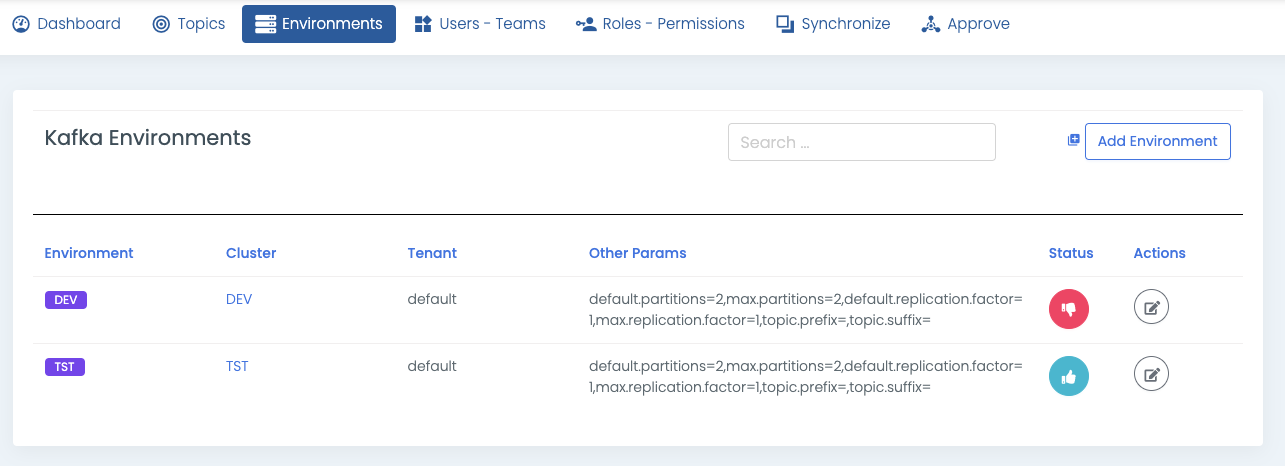
Task: Click the red thumbs-down status for DEV
Action: [x=1069, y=309]
